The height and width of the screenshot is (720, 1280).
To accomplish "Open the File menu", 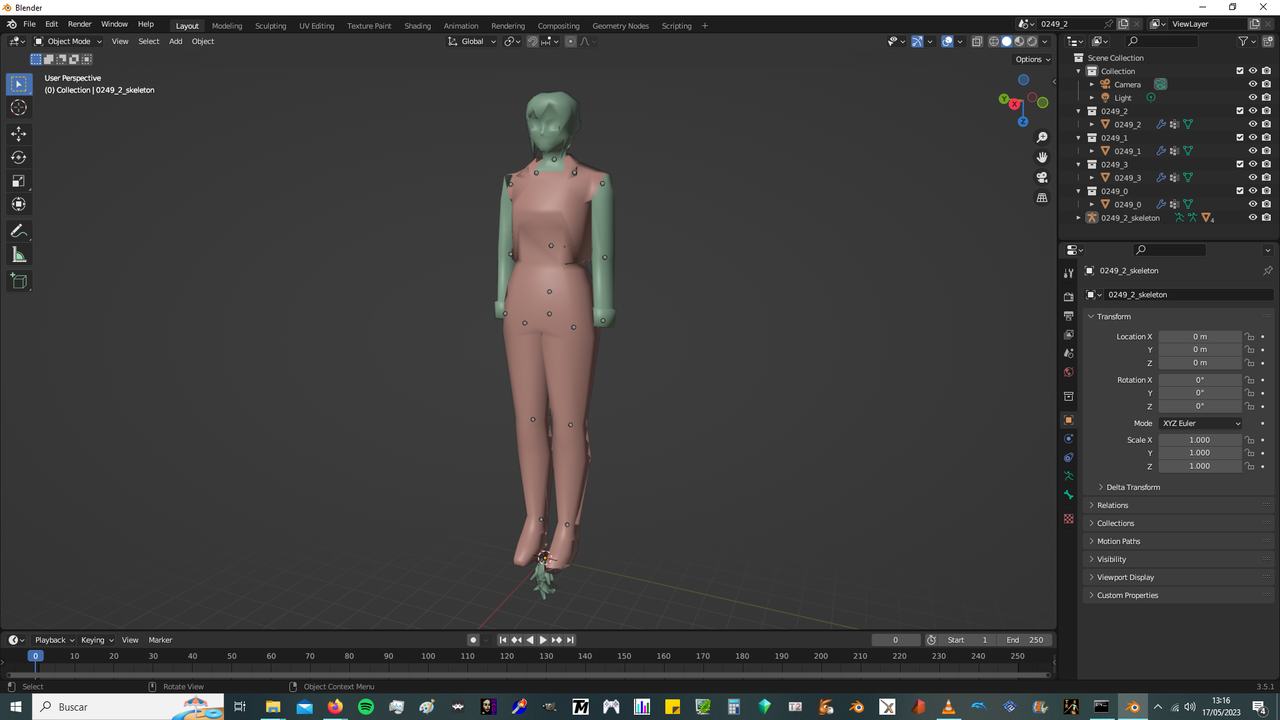I will [x=29, y=24].
